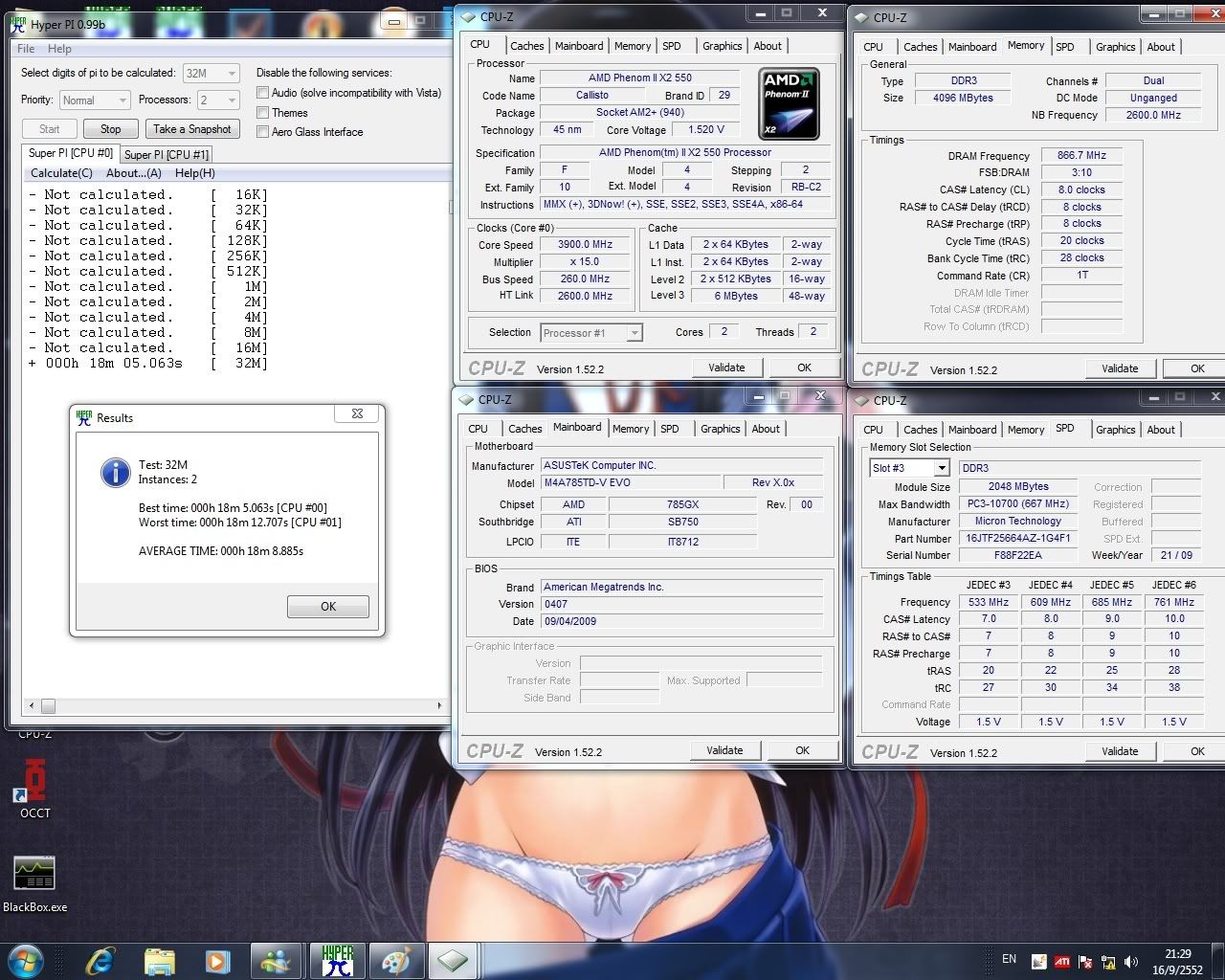This screenshot has width=1225, height=980.
Task: Open Hyper PI File menu
Action: click(26, 49)
